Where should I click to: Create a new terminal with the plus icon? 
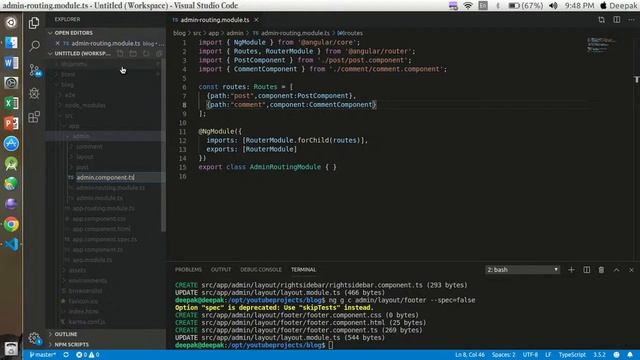coord(571,270)
